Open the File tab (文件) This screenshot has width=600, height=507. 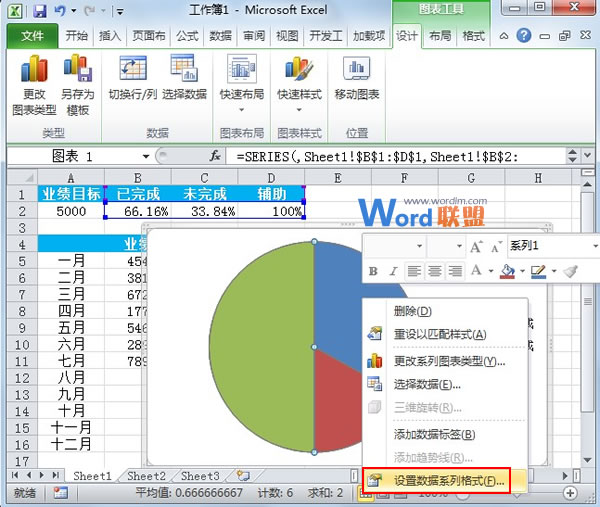click(32, 36)
